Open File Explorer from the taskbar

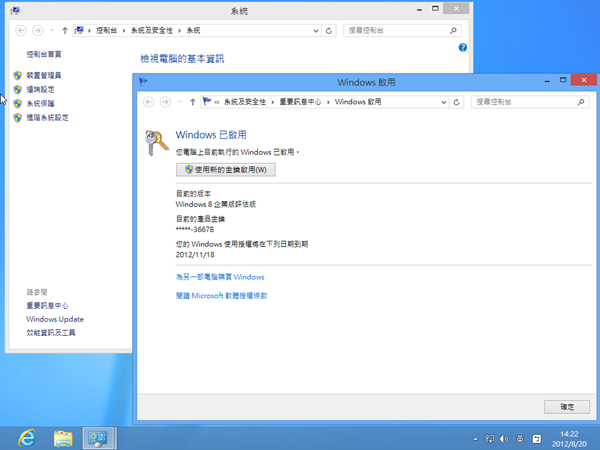click(63, 437)
